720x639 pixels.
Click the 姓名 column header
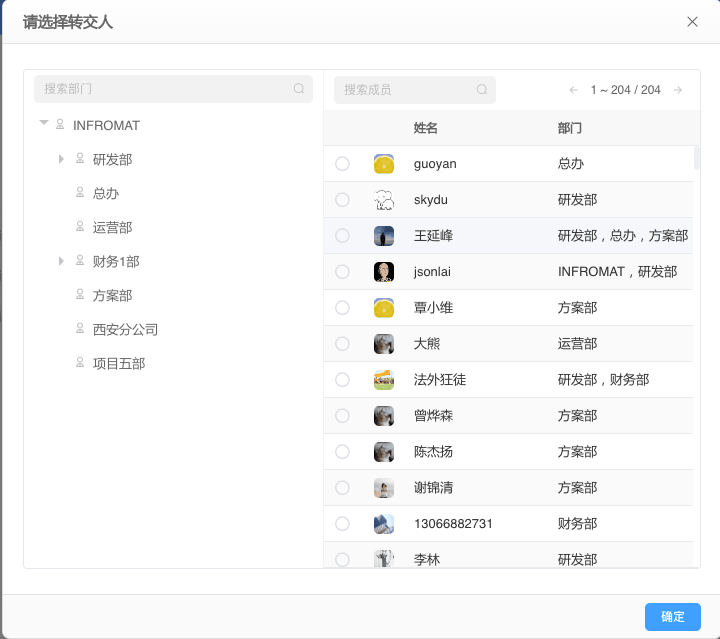(426, 128)
